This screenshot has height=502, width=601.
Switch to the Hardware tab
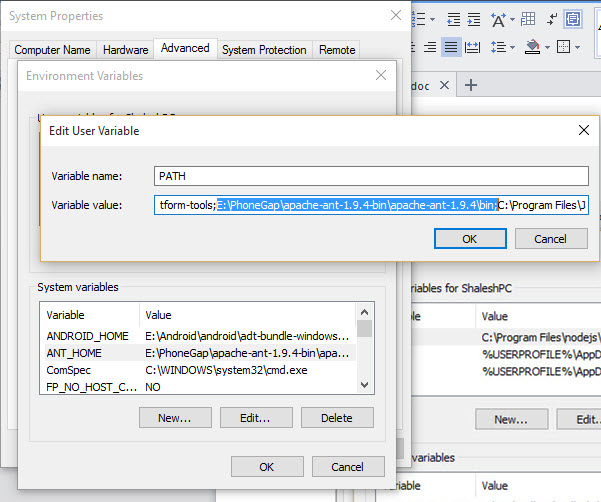point(126,50)
